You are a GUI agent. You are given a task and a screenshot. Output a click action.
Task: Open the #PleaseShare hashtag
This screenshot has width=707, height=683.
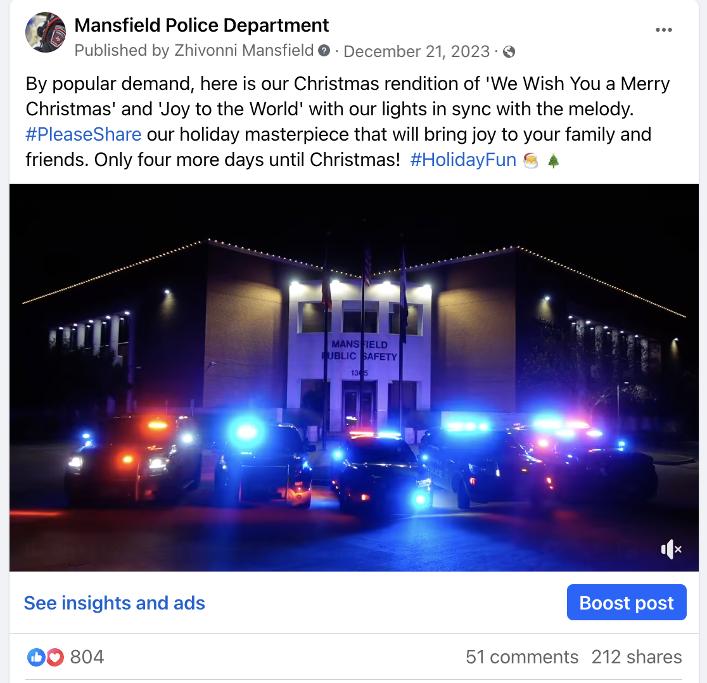tap(83, 134)
